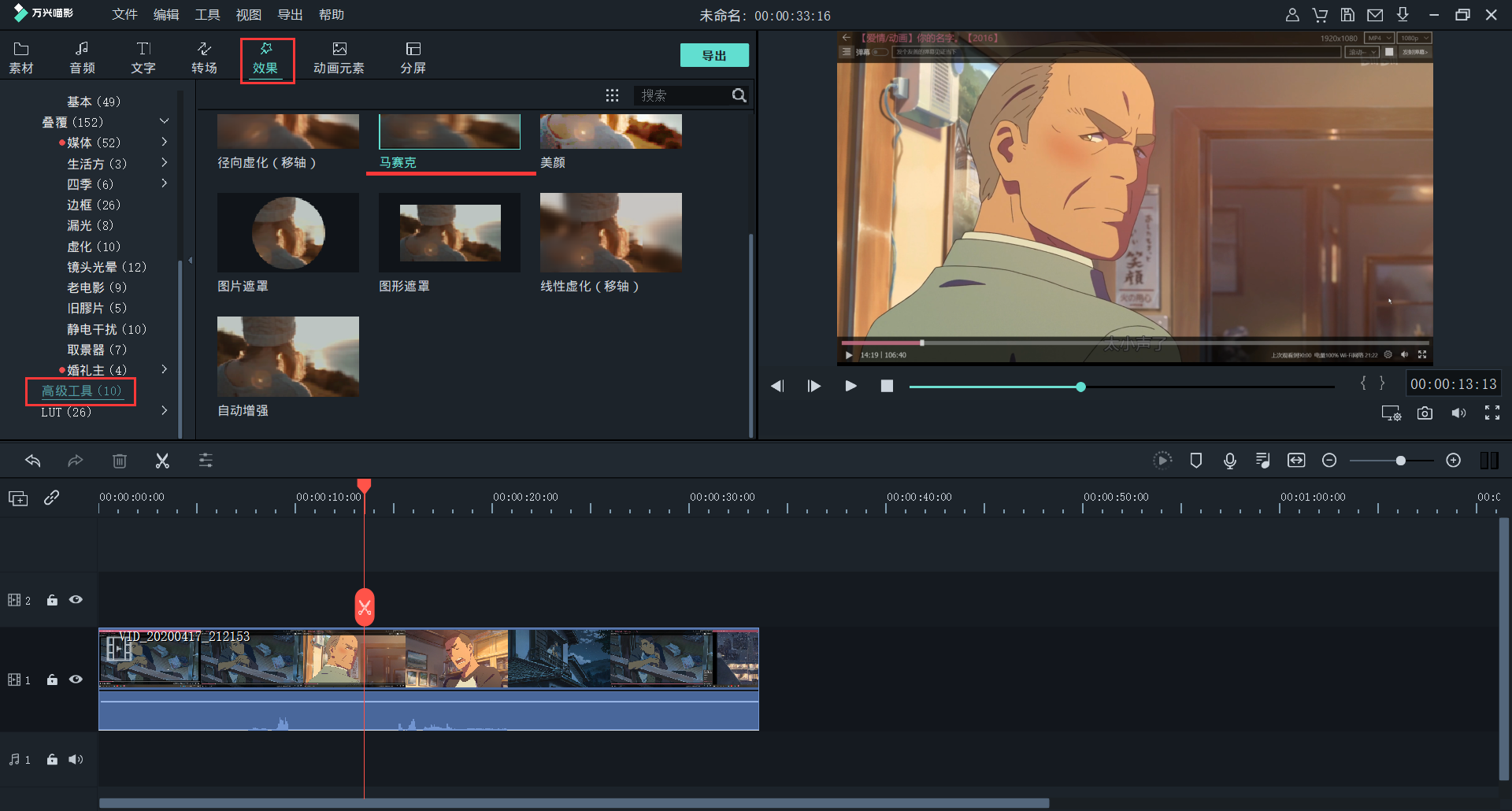
Task: Click the undo arrow icon
Action: pyautogui.click(x=33, y=461)
